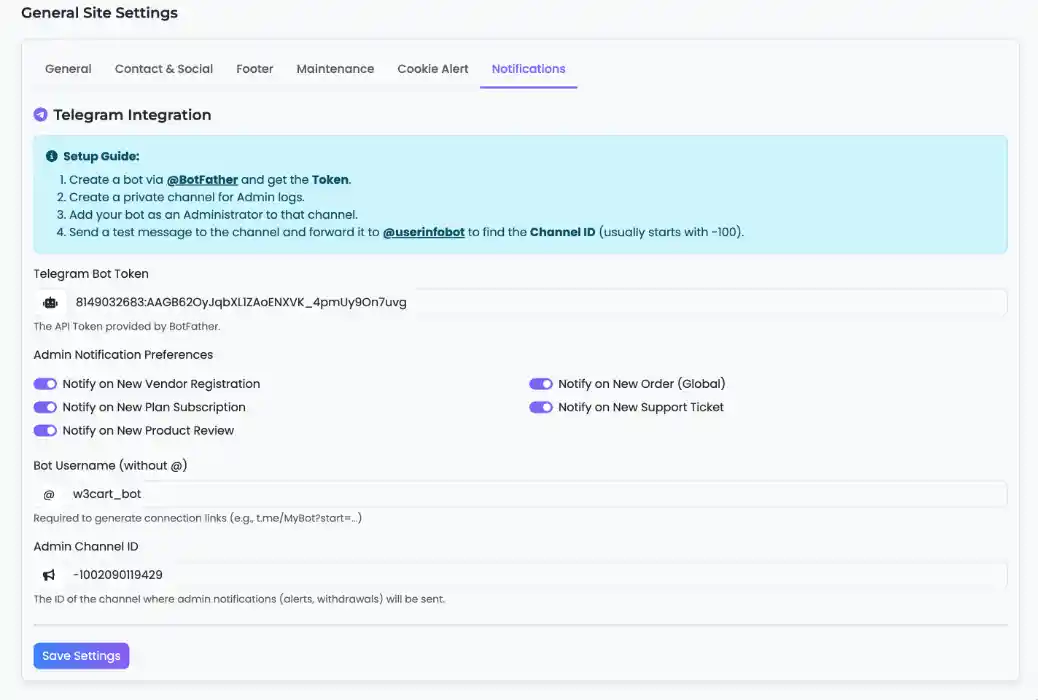
Task: Disable Notify on New Vendor Registration
Action: click(x=44, y=383)
